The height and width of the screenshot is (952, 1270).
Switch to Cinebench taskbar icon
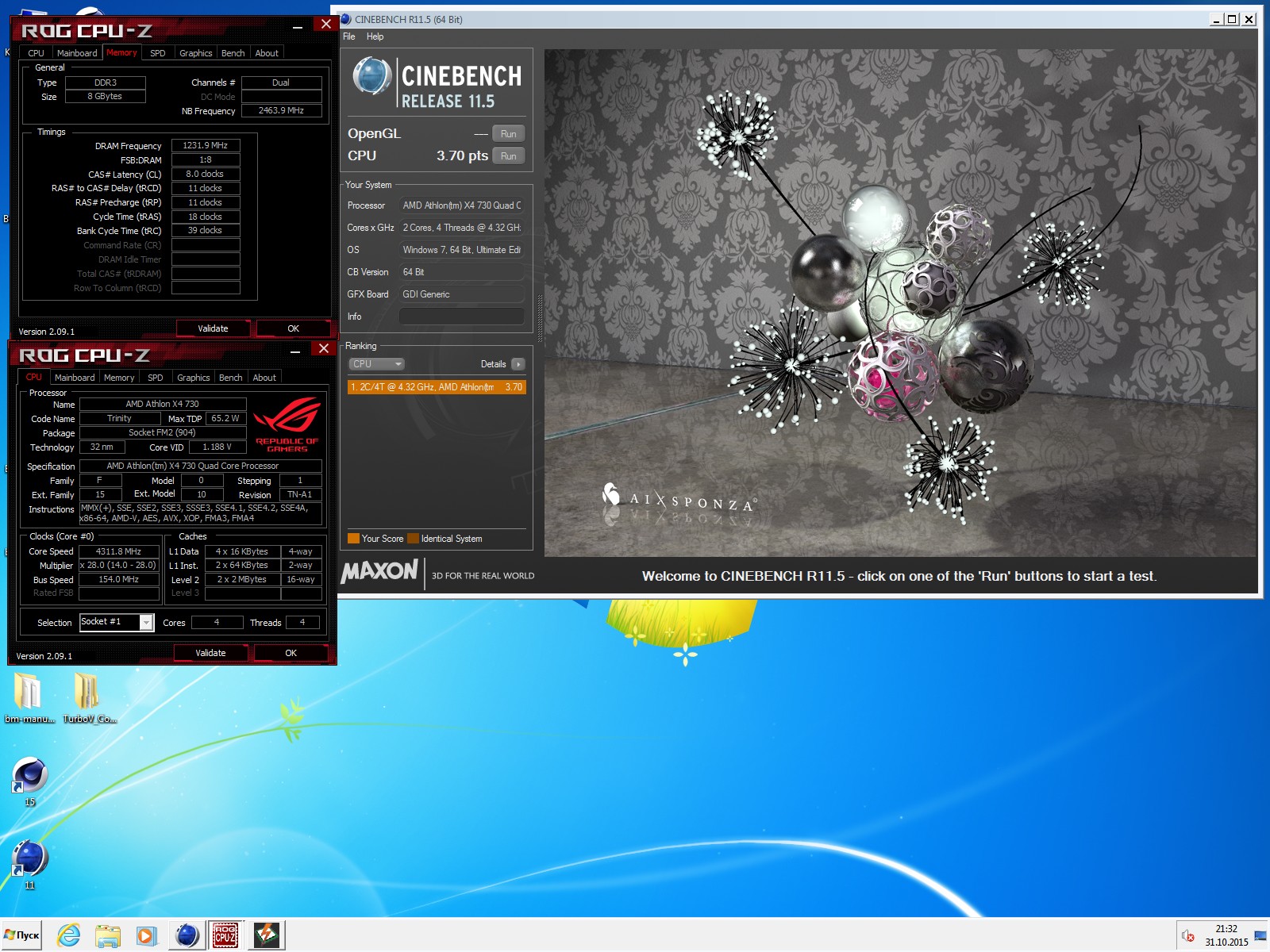tap(187, 935)
